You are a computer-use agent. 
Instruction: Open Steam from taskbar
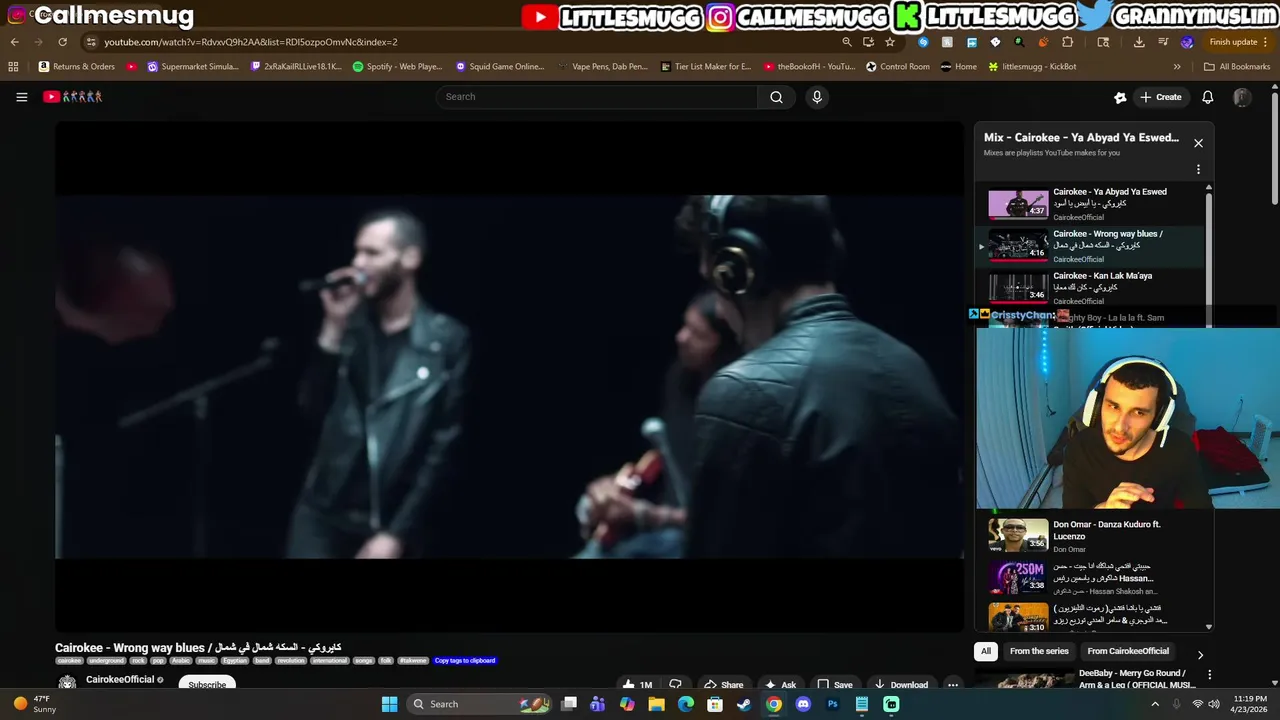tap(744, 704)
